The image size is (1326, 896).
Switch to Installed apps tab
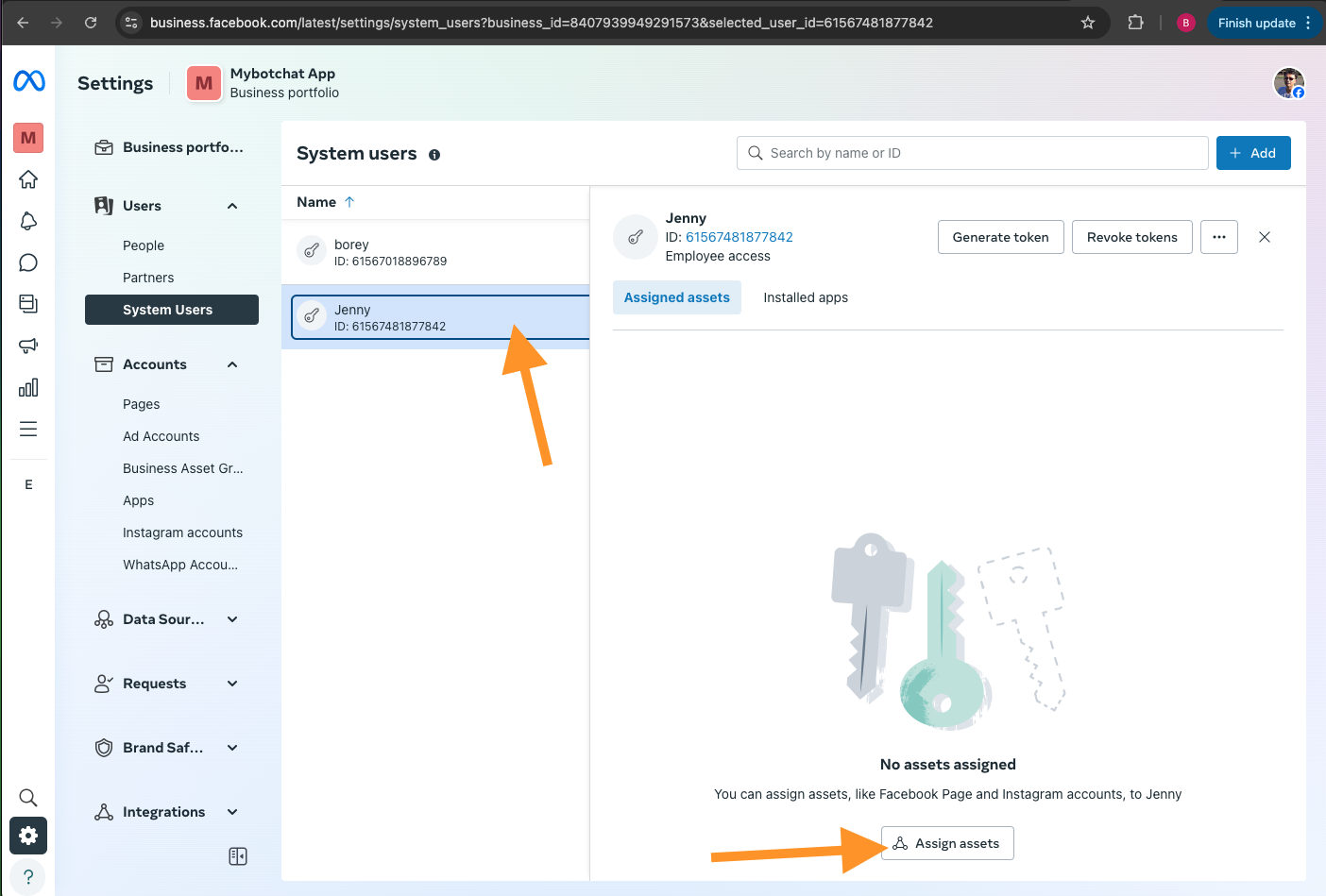pos(805,297)
